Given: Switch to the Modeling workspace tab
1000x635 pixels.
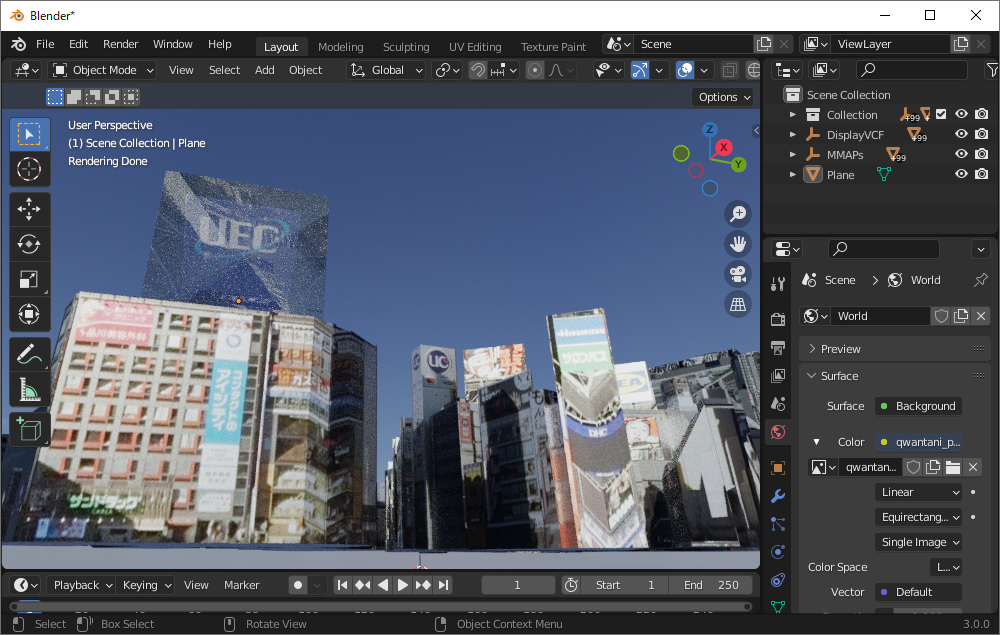Looking at the screenshot, I should pyautogui.click(x=341, y=47).
